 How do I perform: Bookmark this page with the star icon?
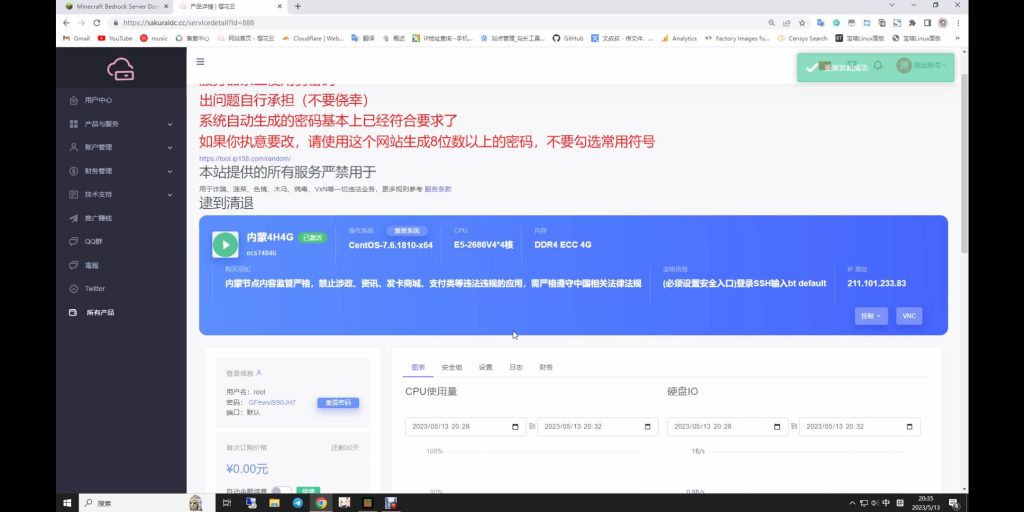(x=801, y=22)
